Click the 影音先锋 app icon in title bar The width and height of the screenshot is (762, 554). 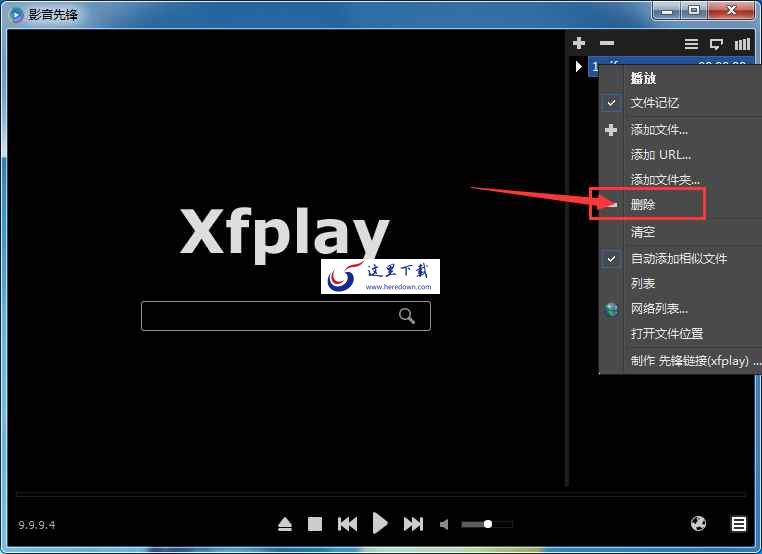[16, 15]
